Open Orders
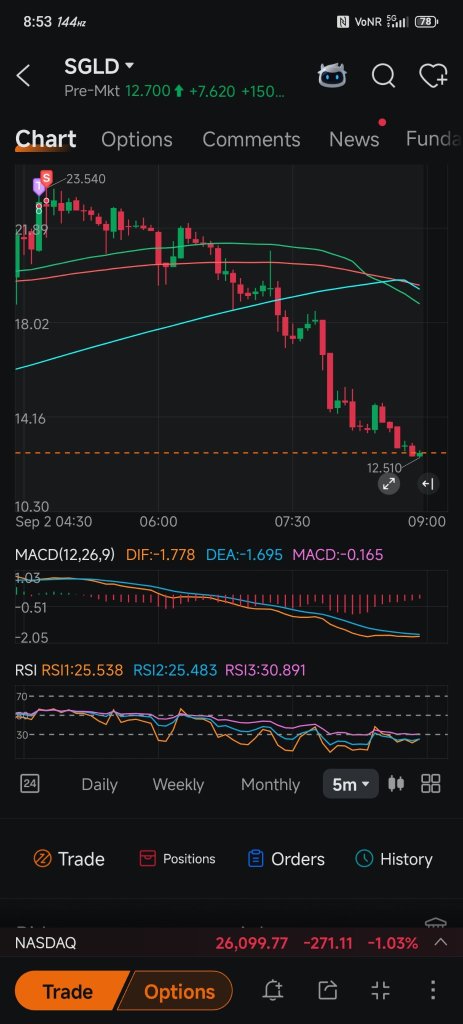 (287, 859)
